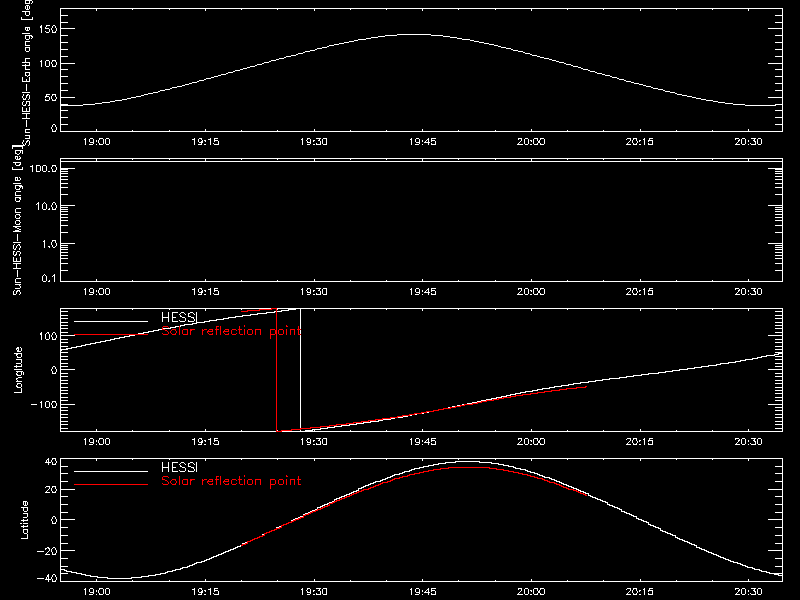Image resolution: width=800 pixels, height=600 pixels.
Task: Click 20:00 time label under Latitude plot
Action: pos(531,592)
